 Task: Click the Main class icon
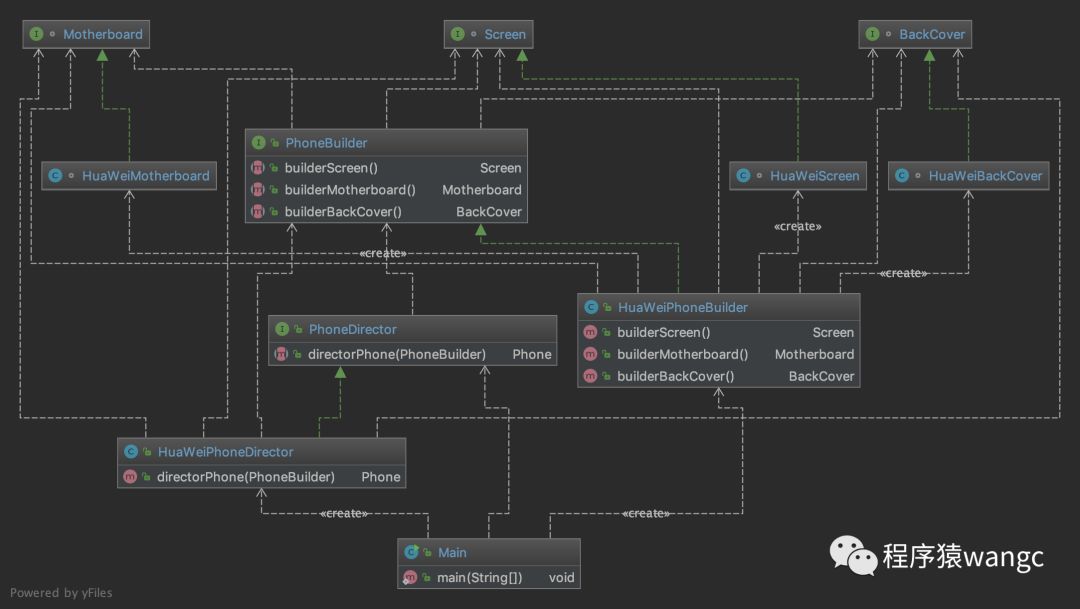tap(411, 552)
